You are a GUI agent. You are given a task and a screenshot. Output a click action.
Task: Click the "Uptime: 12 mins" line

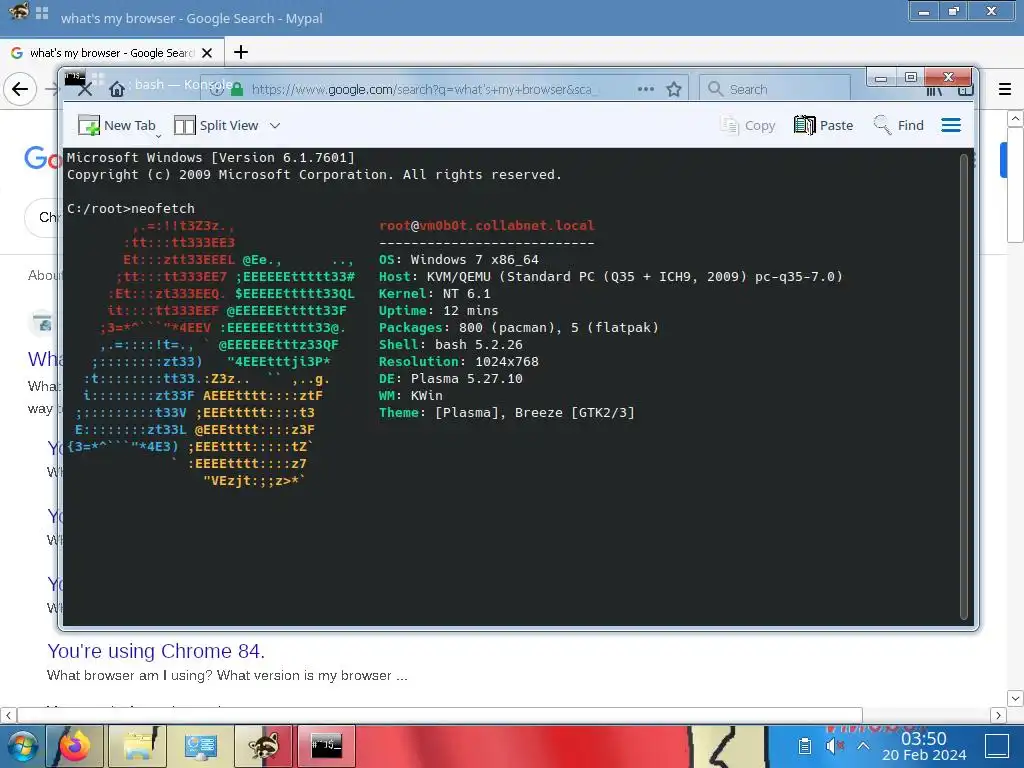[438, 310]
